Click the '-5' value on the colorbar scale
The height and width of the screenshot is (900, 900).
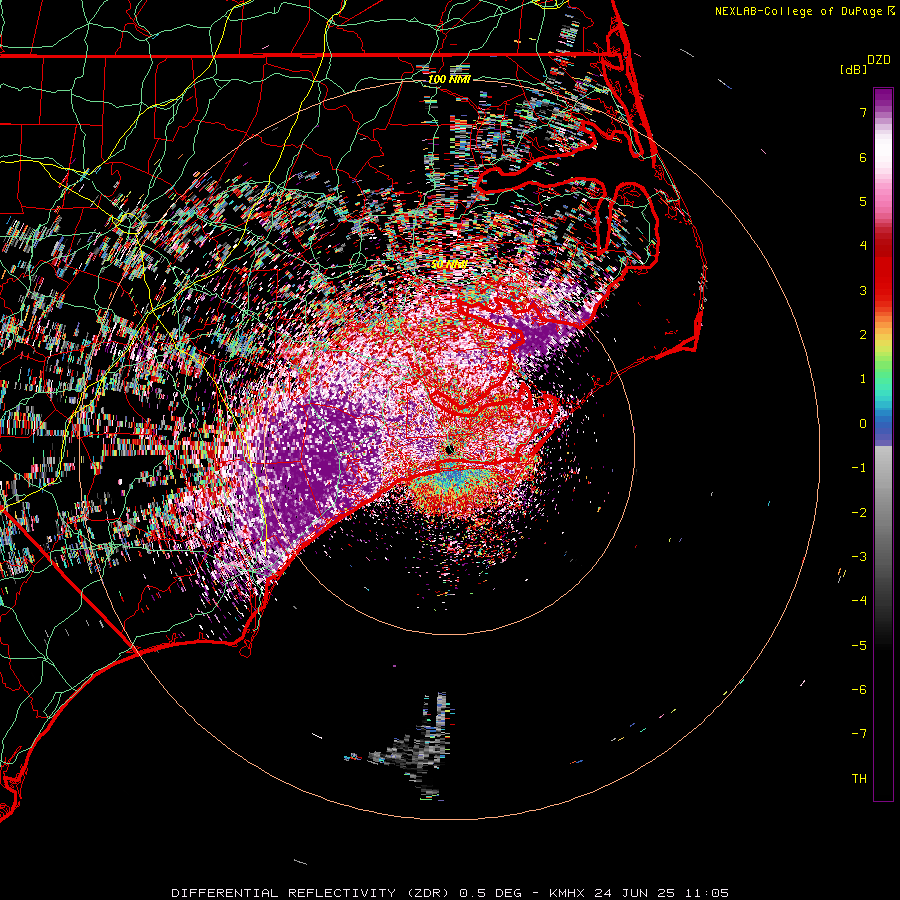[859, 646]
